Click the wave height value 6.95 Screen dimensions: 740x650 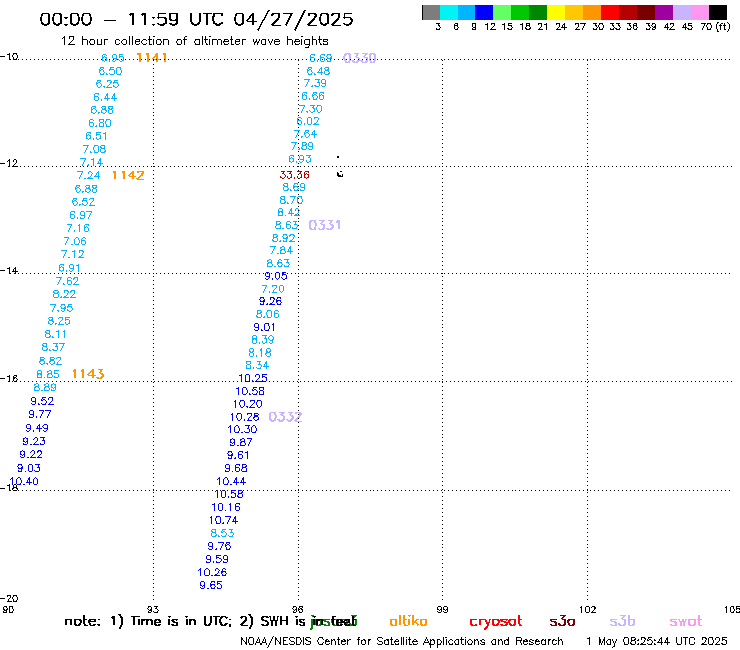pos(113,58)
